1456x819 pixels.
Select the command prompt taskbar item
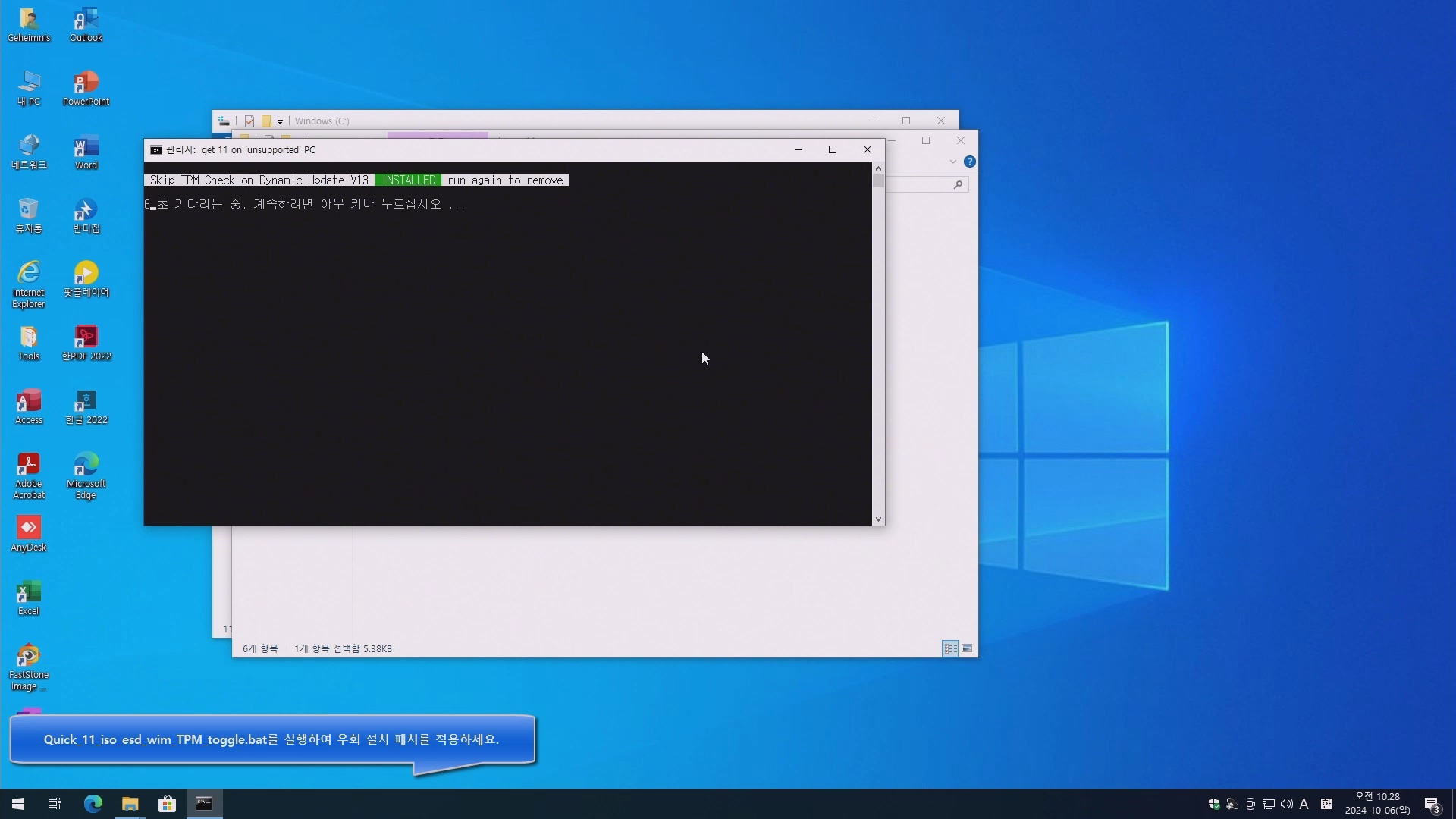pos(204,804)
